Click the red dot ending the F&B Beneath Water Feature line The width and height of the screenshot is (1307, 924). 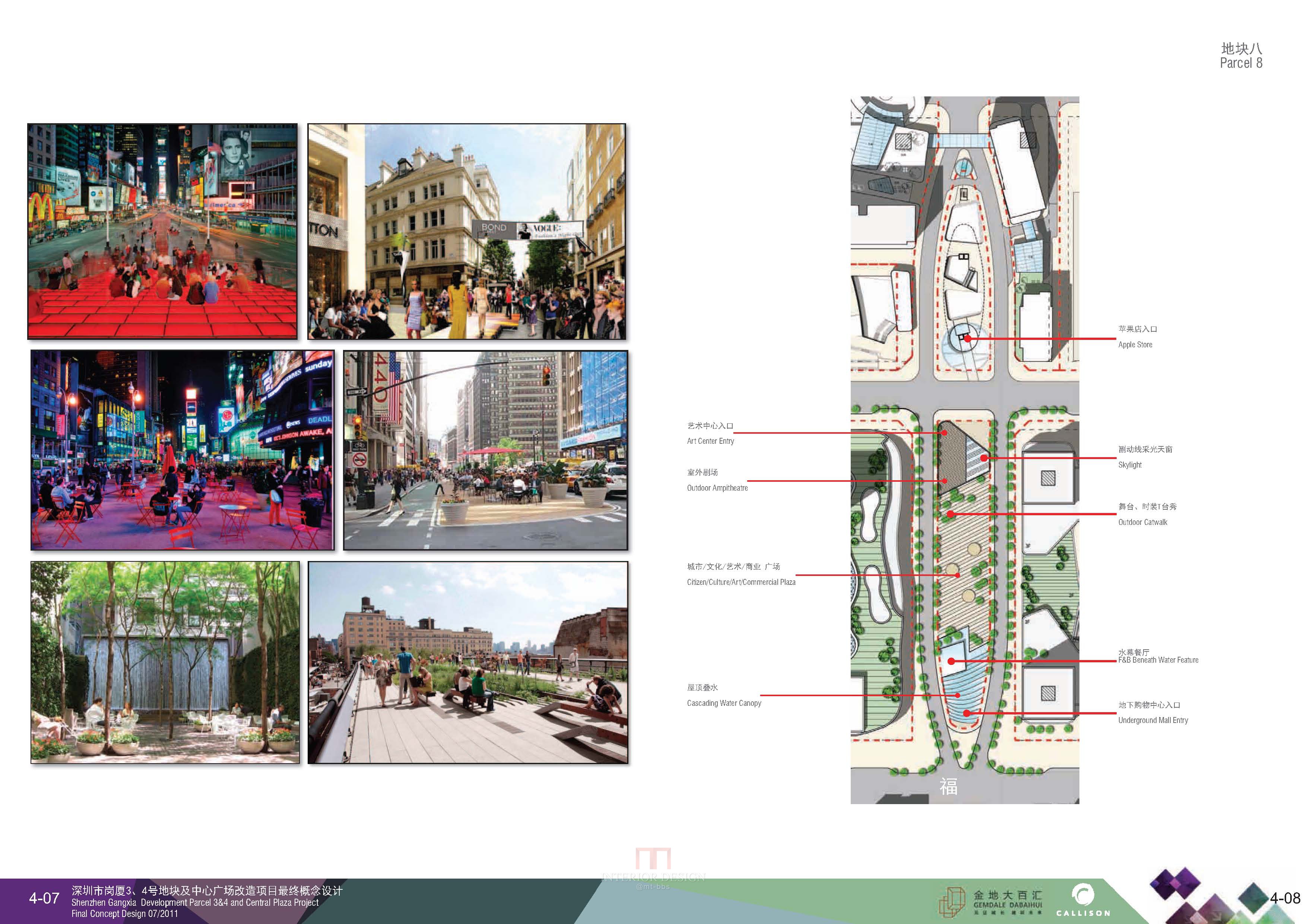pos(951,661)
